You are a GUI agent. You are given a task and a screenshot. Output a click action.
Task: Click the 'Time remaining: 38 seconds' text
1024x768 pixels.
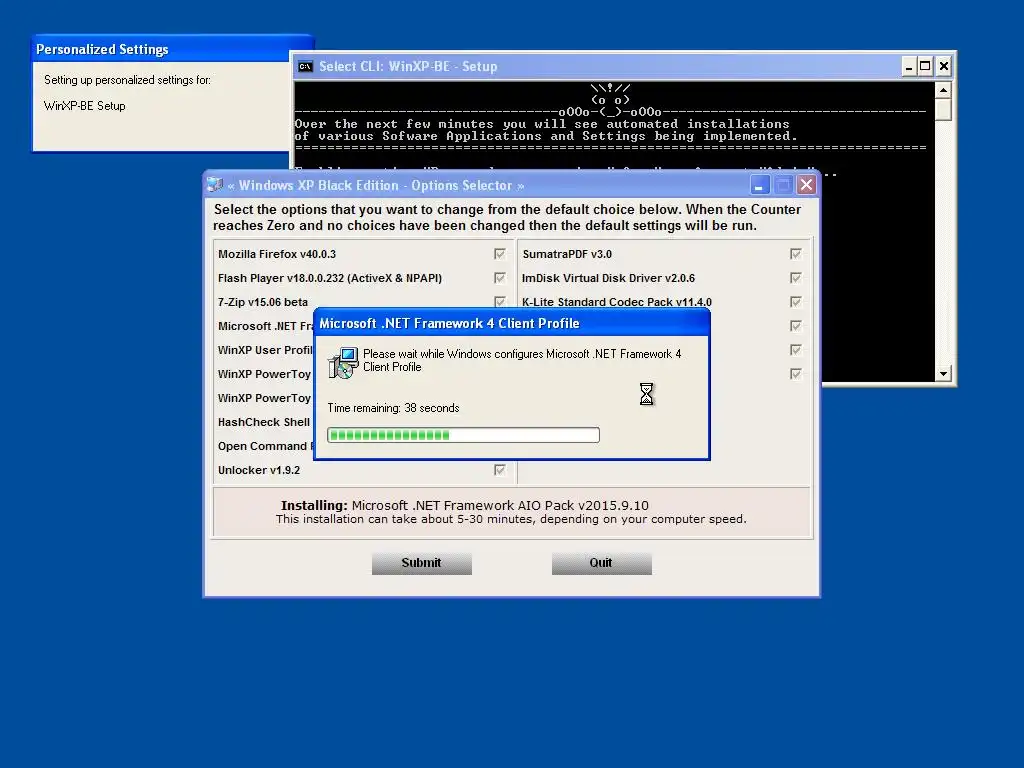click(393, 408)
